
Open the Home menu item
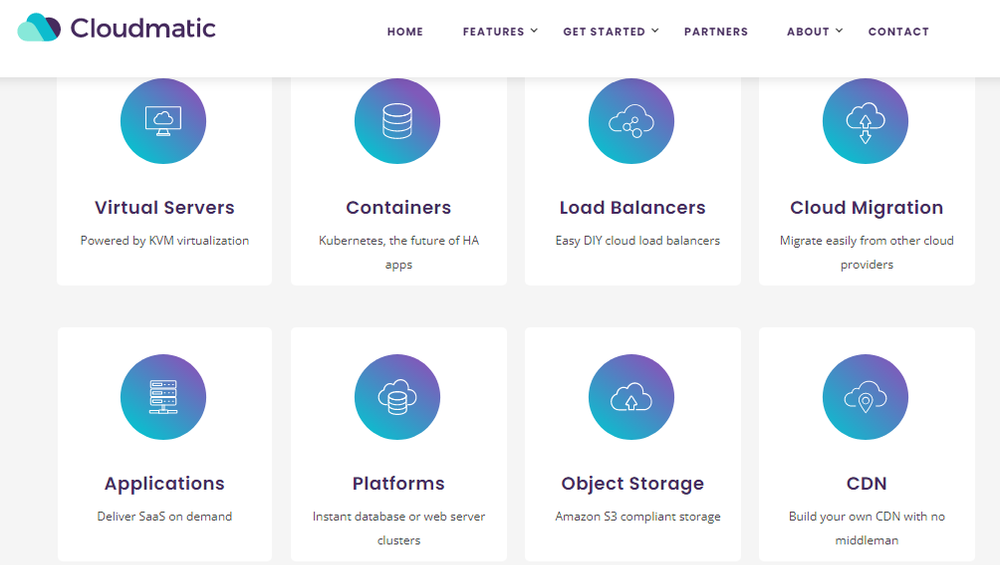tap(405, 32)
